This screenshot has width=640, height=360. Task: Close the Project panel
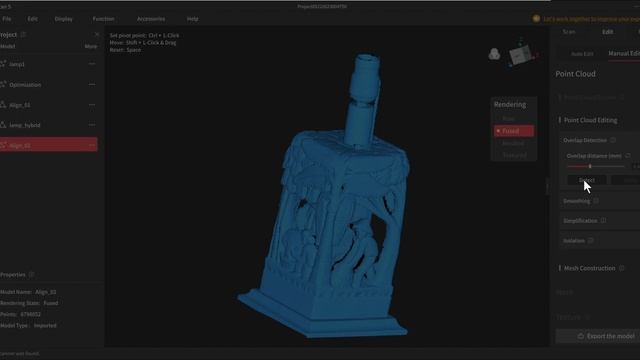(97, 35)
